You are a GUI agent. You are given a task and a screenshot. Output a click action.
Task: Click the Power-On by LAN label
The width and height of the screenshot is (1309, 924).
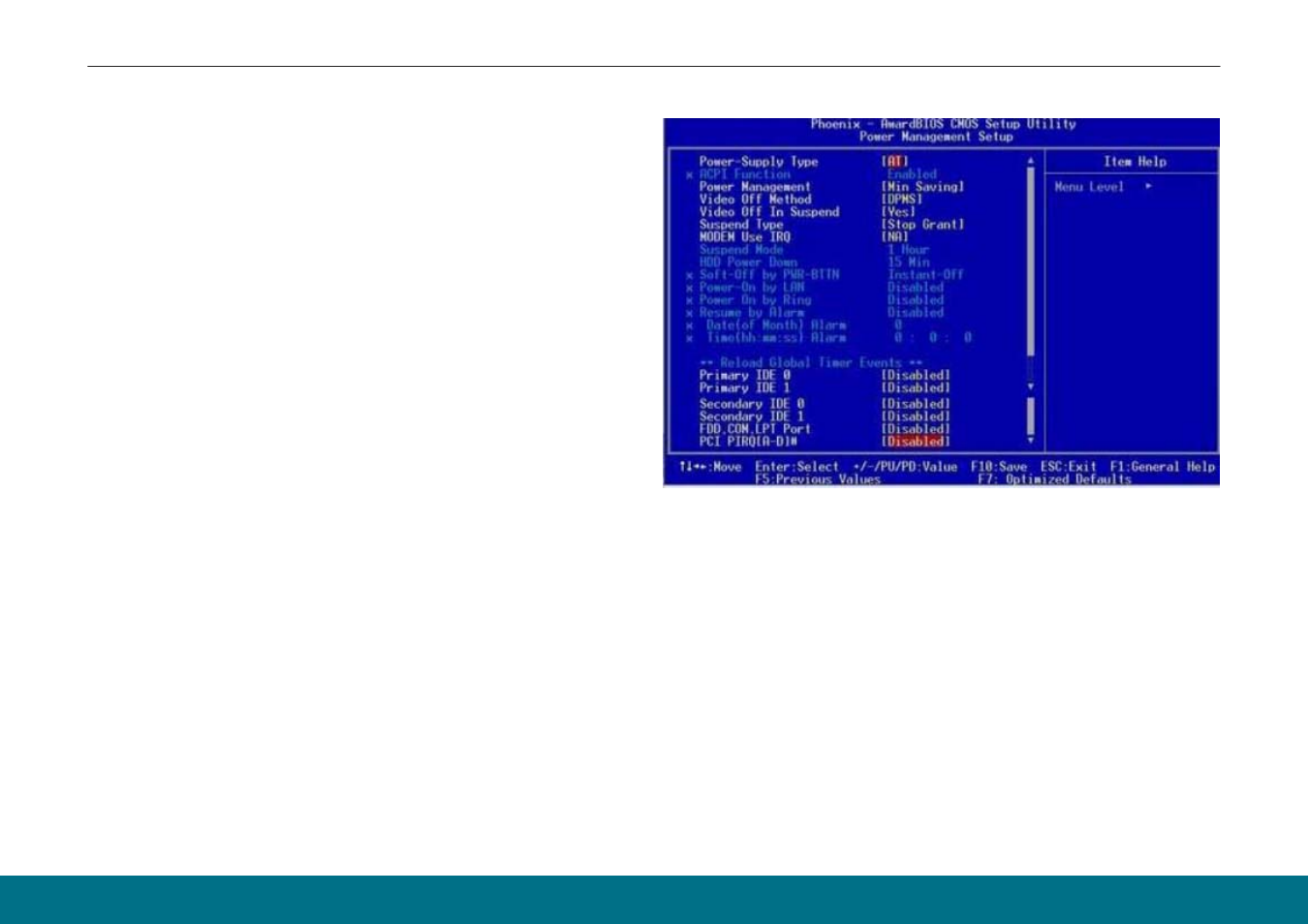pyautogui.click(x=752, y=288)
